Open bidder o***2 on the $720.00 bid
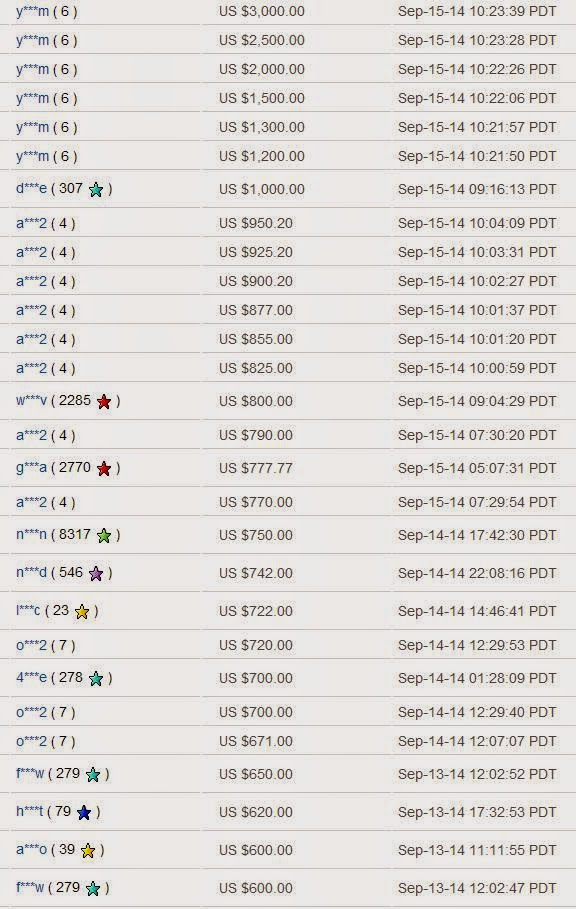This screenshot has height=909, width=576. (x=31, y=645)
